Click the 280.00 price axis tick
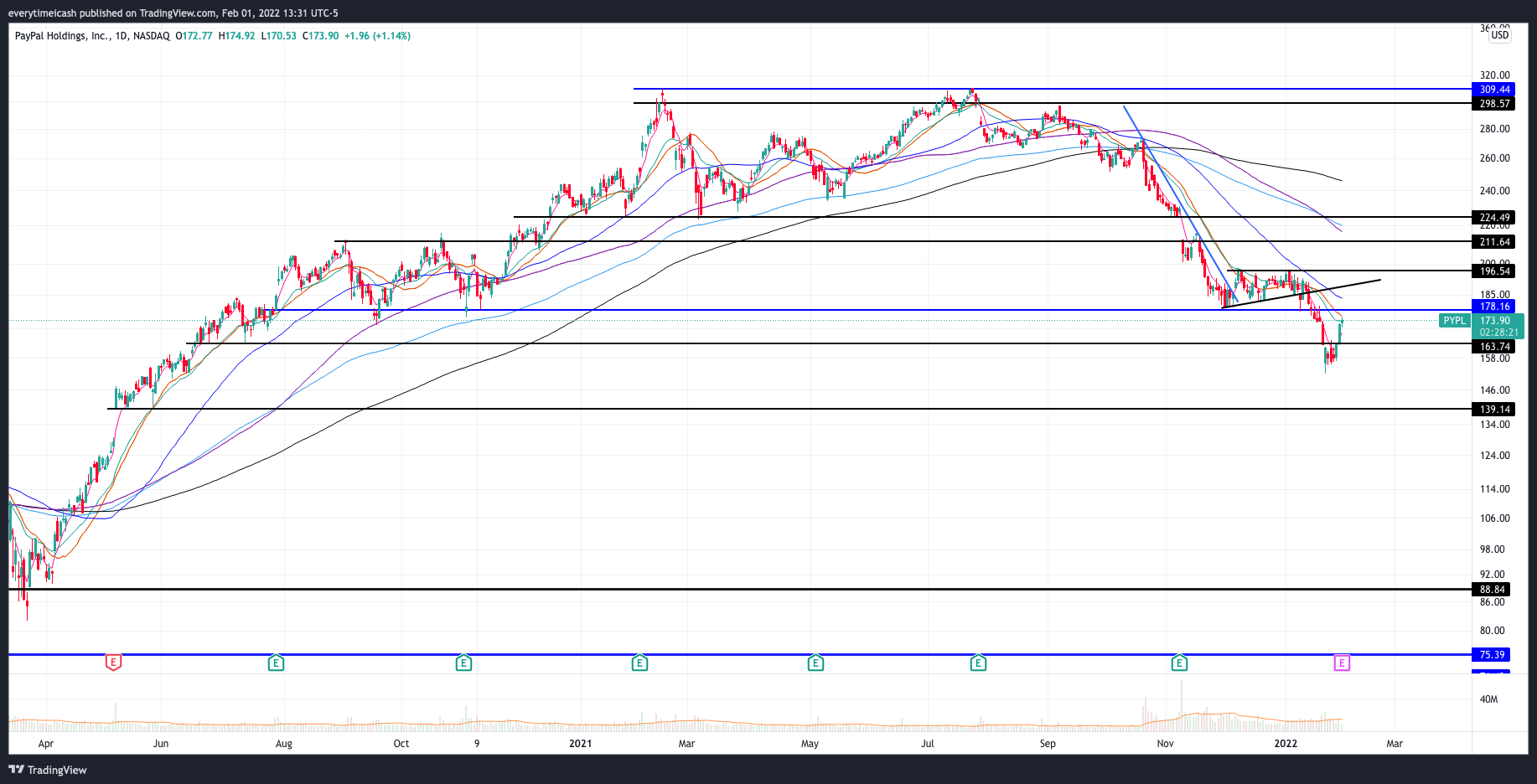The height and width of the screenshot is (784, 1537). click(1495, 129)
